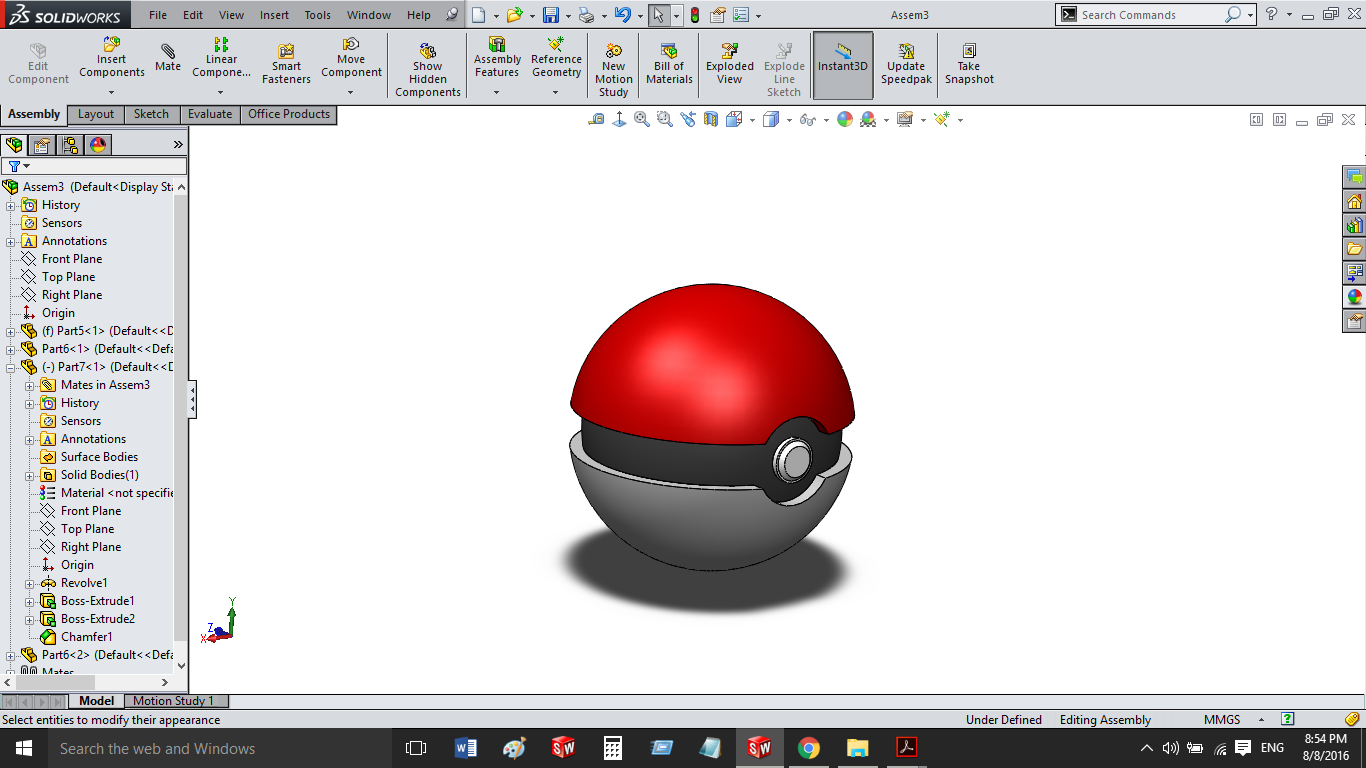Screen dimensions: 1366x768
Task: Switch to the Evaluate tab
Action: click(210, 115)
